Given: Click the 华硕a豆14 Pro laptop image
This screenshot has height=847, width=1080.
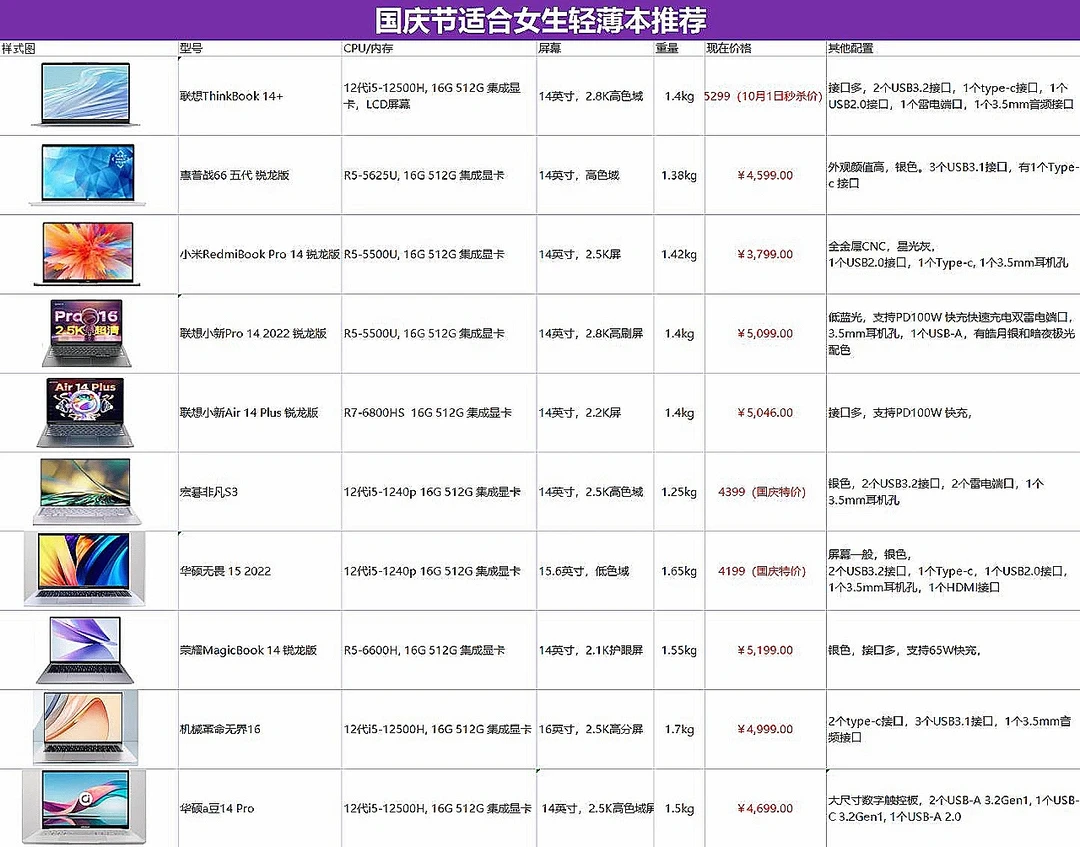Looking at the screenshot, I should pos(85,807).
